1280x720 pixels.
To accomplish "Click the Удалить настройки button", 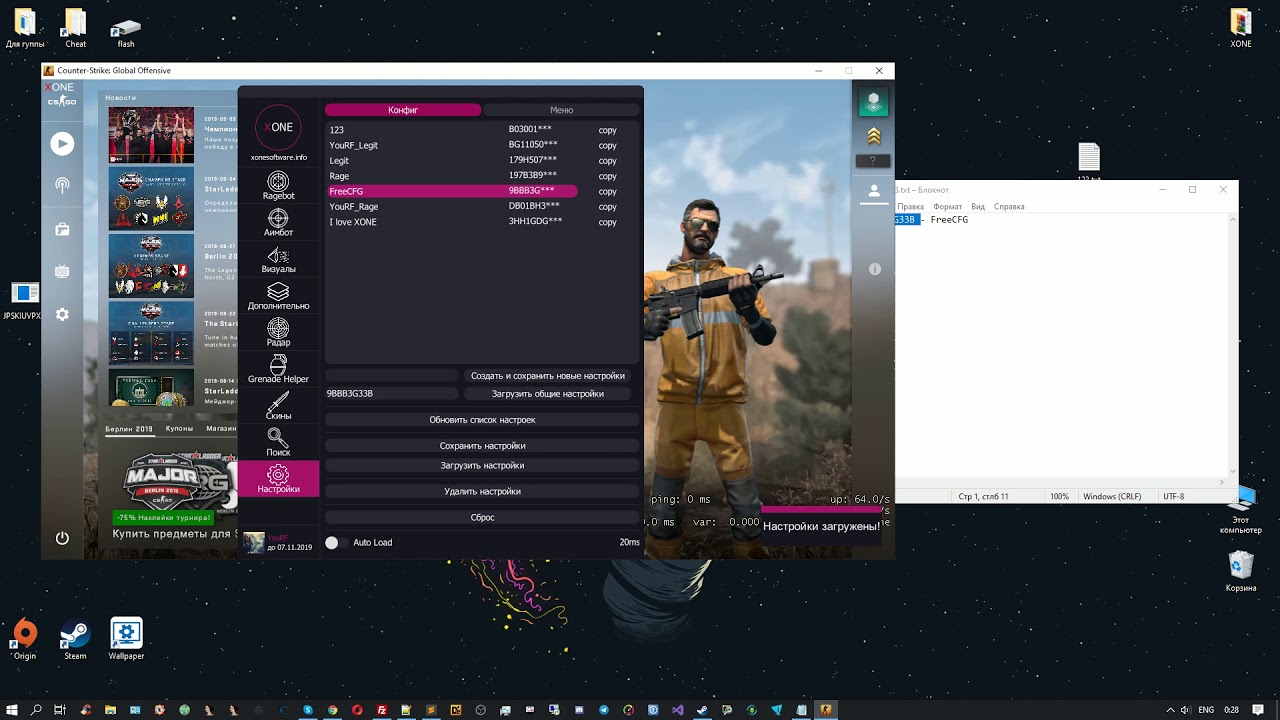I will click(482, 491).
